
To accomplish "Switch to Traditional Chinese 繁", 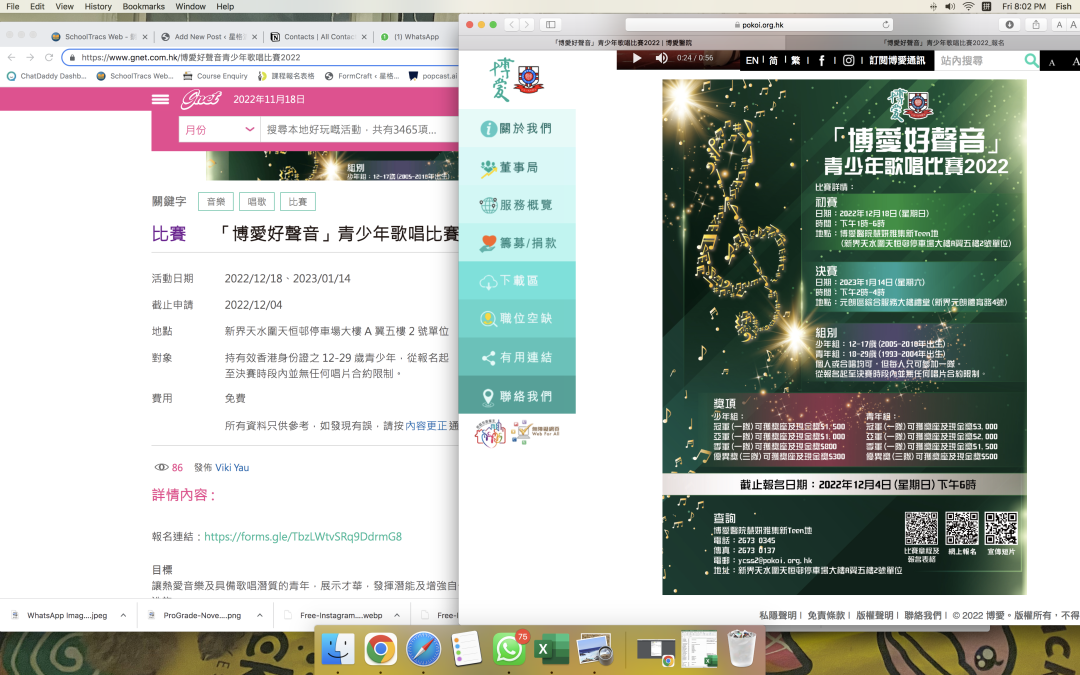I will coord(796,61).
